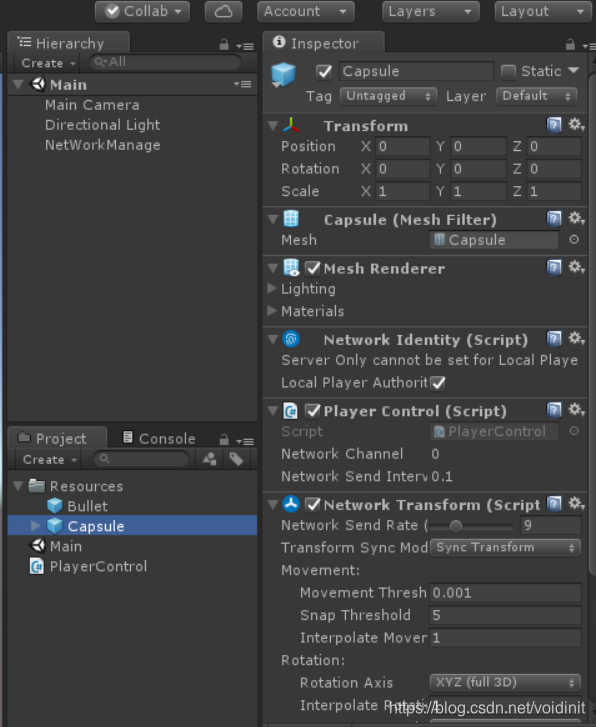This screenshot has width=596, height=727.
Task: Open the Main scene options menu
Action: point(243,84)
